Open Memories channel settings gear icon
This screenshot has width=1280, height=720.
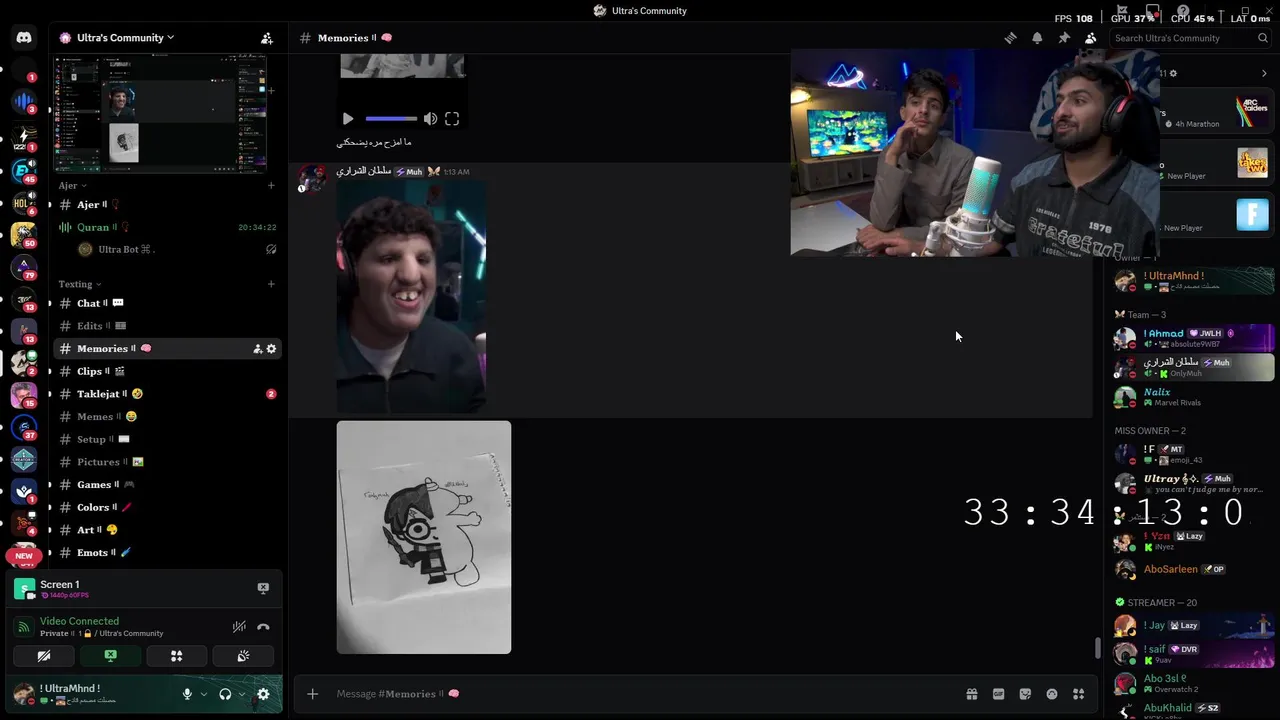point(271,349)
